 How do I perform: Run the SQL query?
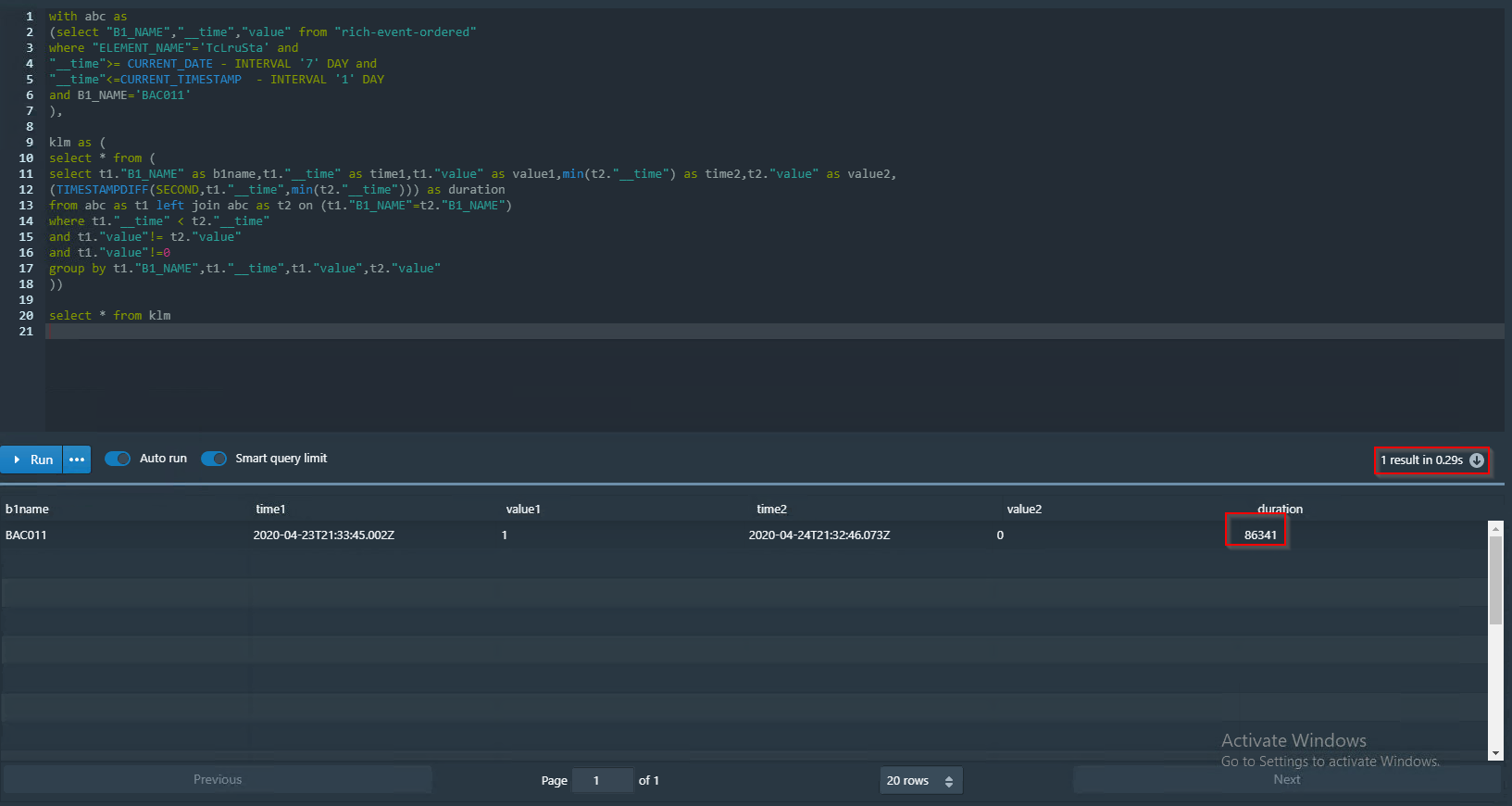(31, 460)
